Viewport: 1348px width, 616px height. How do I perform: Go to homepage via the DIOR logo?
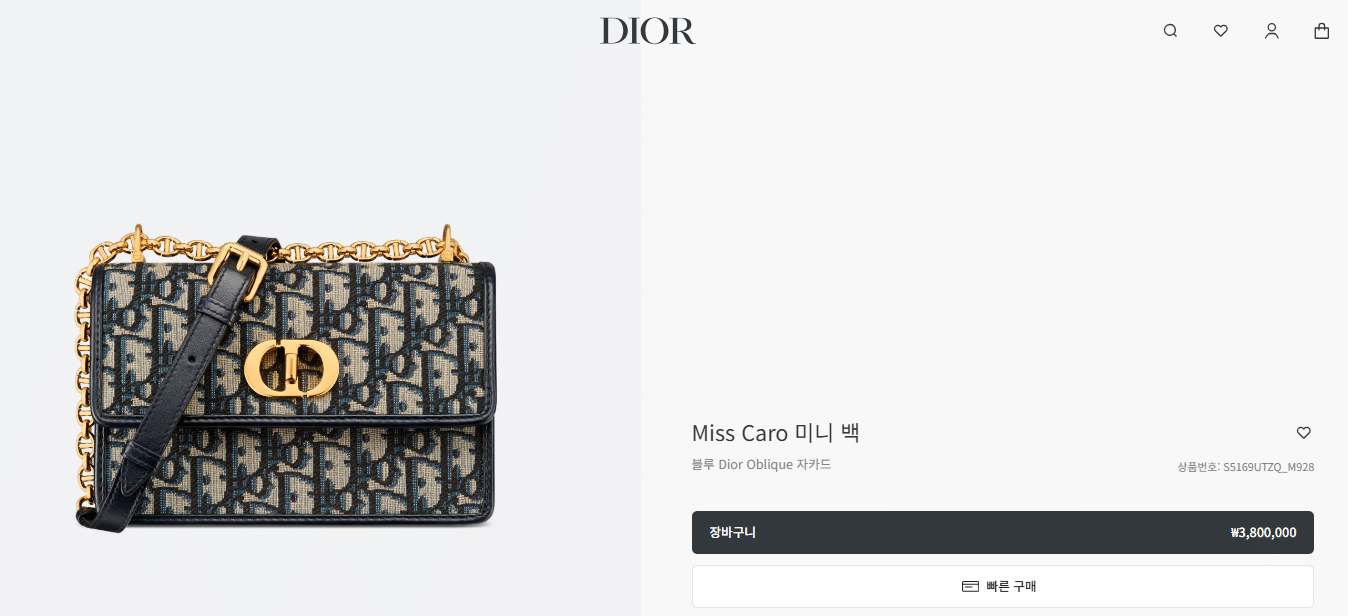click(x=647, y=31)
